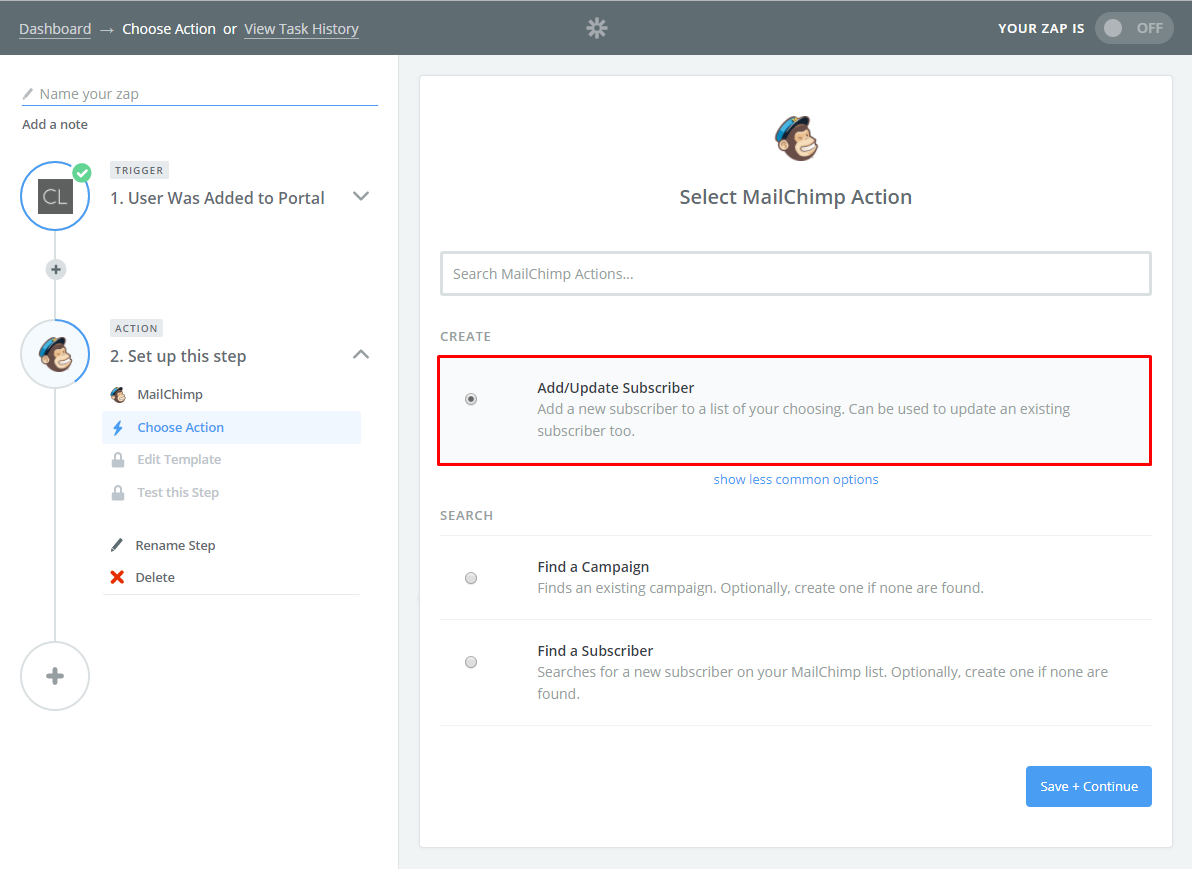Click the green checkmark badge on trigger

pyautogui.click(x=82, y=173)
